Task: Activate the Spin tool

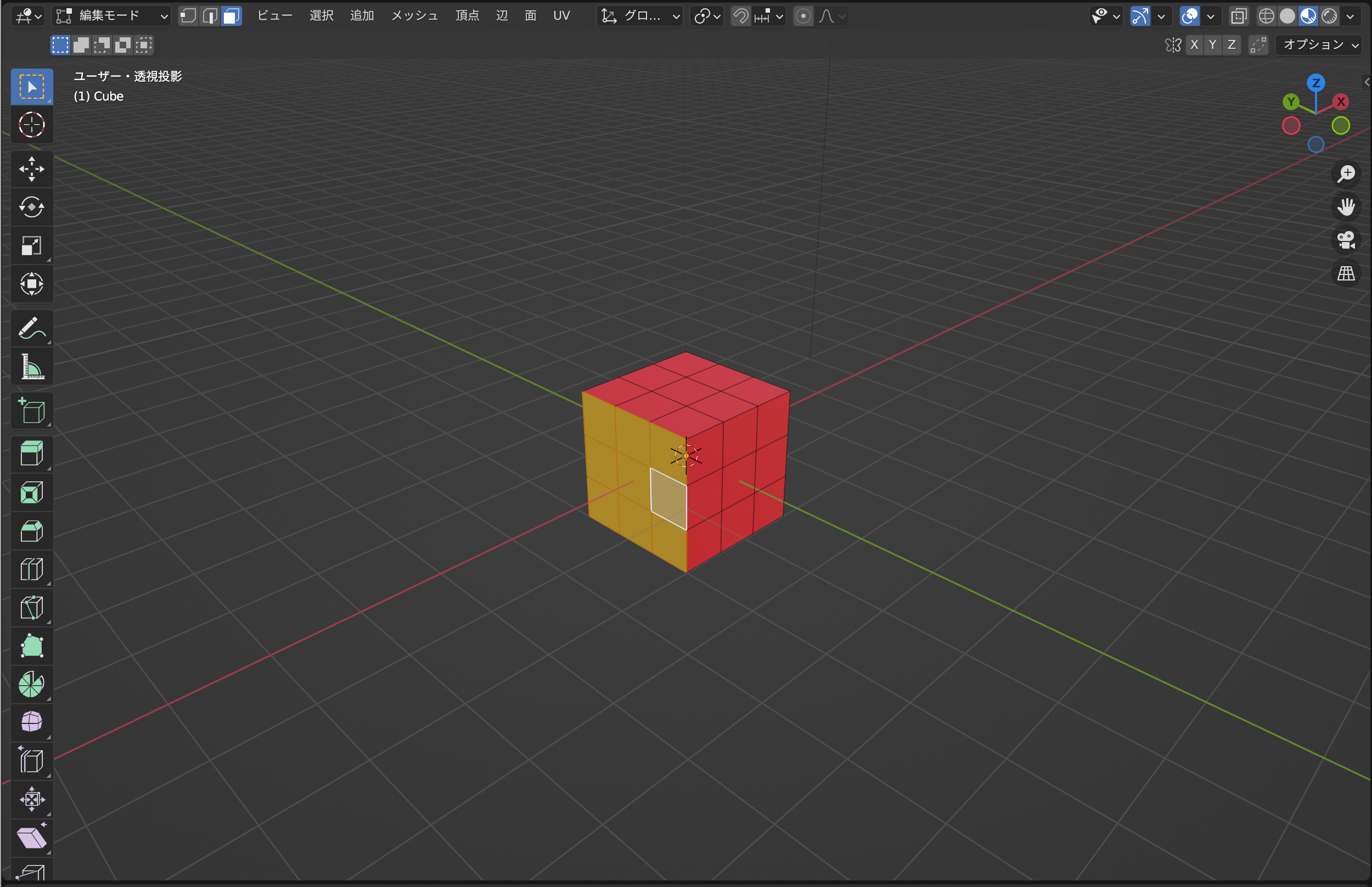Action: (x=32, y=684)
